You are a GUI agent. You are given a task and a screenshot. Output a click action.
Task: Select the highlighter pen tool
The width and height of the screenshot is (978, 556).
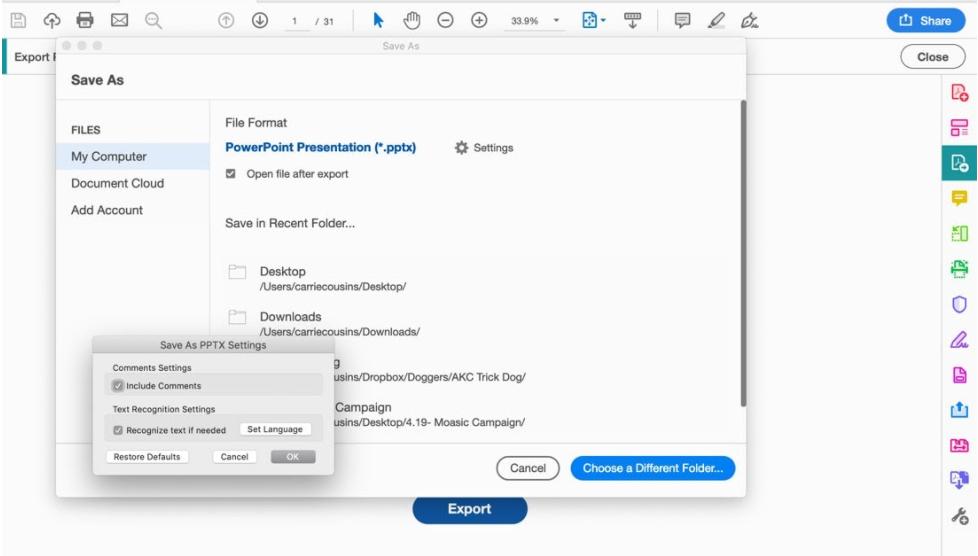716,21
